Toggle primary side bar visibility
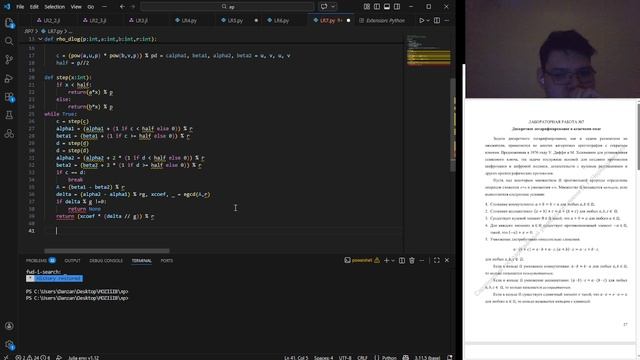The image size is (640, 360). pyautogui.click(x=377, y=7)
